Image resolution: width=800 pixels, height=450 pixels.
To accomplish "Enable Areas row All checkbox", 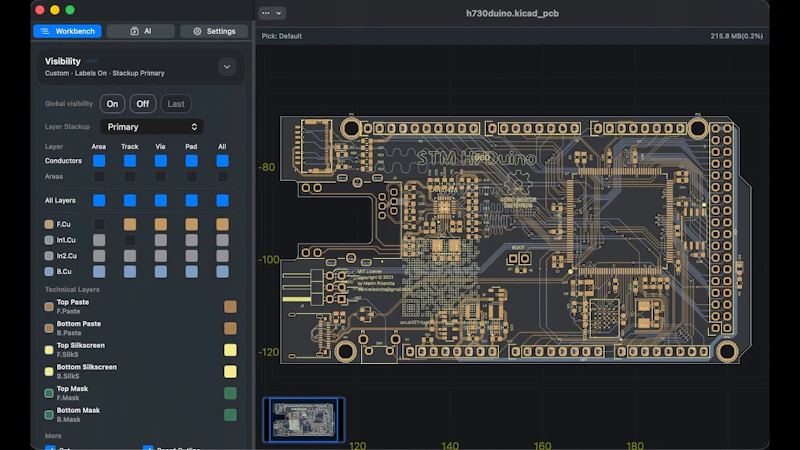I will [x=222, y=177].
